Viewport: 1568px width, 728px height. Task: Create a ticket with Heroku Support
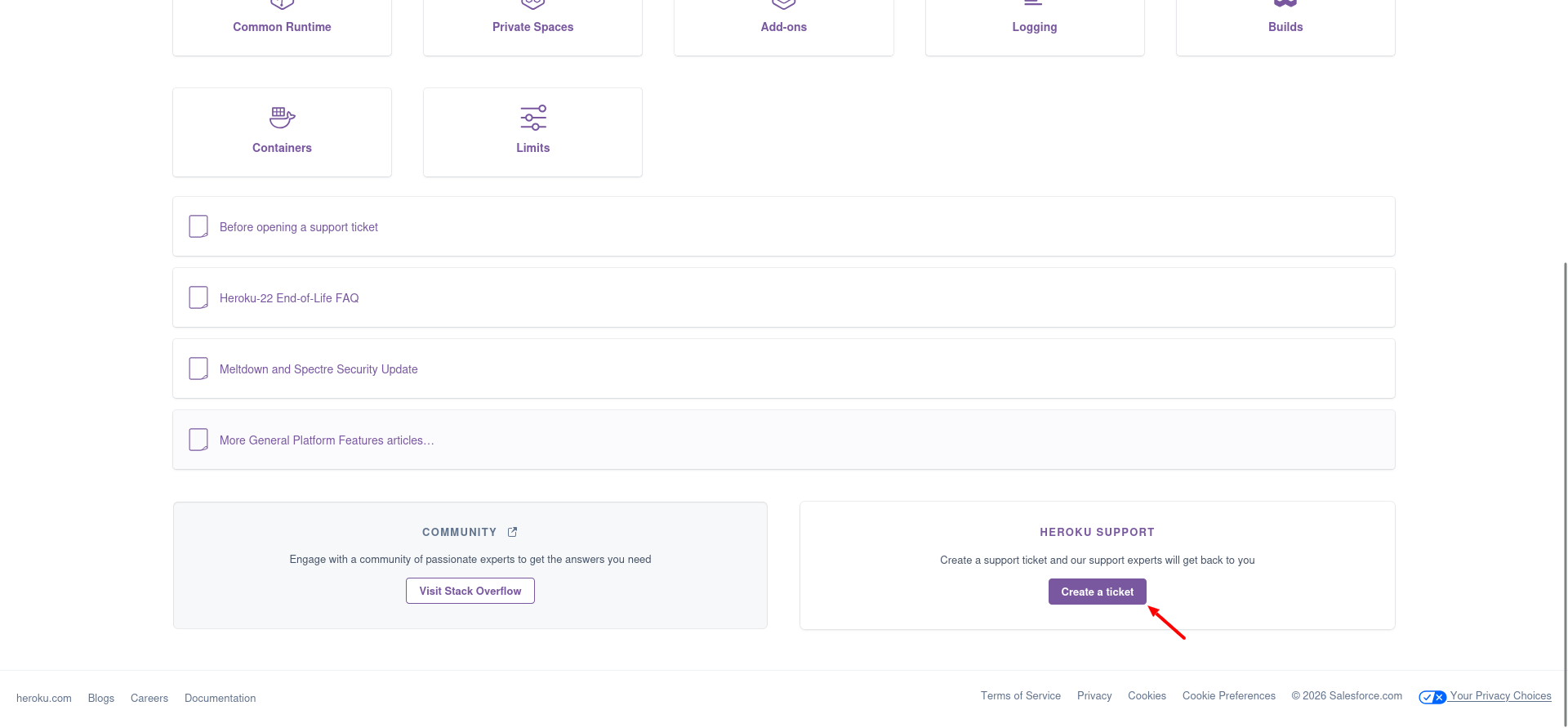(1098, 592)
